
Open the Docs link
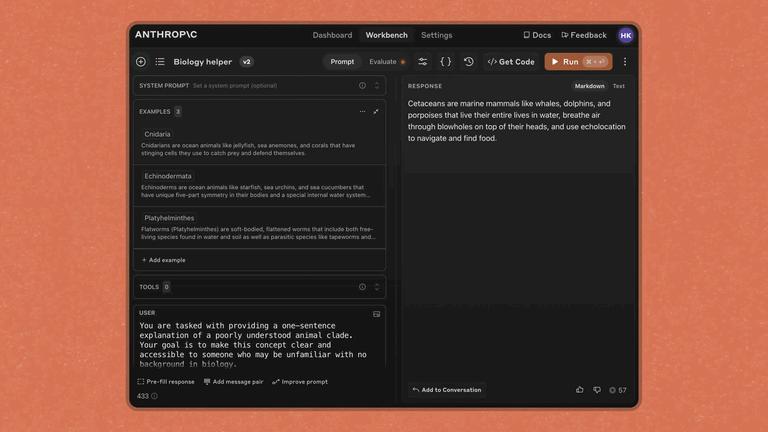click(x=537, y=35)
